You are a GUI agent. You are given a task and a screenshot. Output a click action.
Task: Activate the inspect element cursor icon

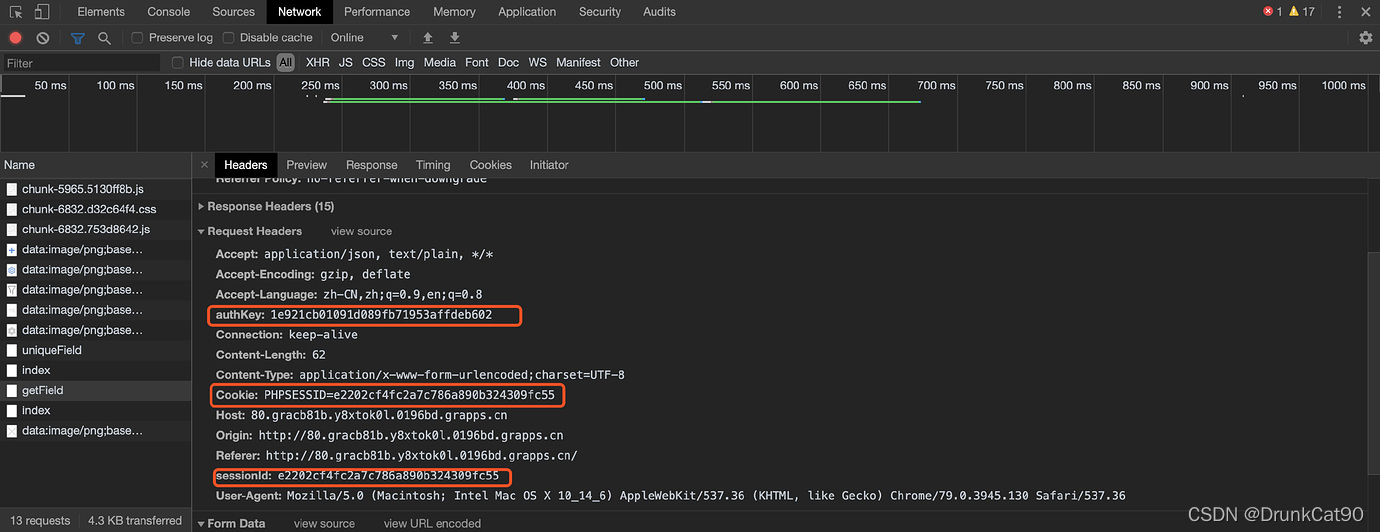[x=17, y=12]
